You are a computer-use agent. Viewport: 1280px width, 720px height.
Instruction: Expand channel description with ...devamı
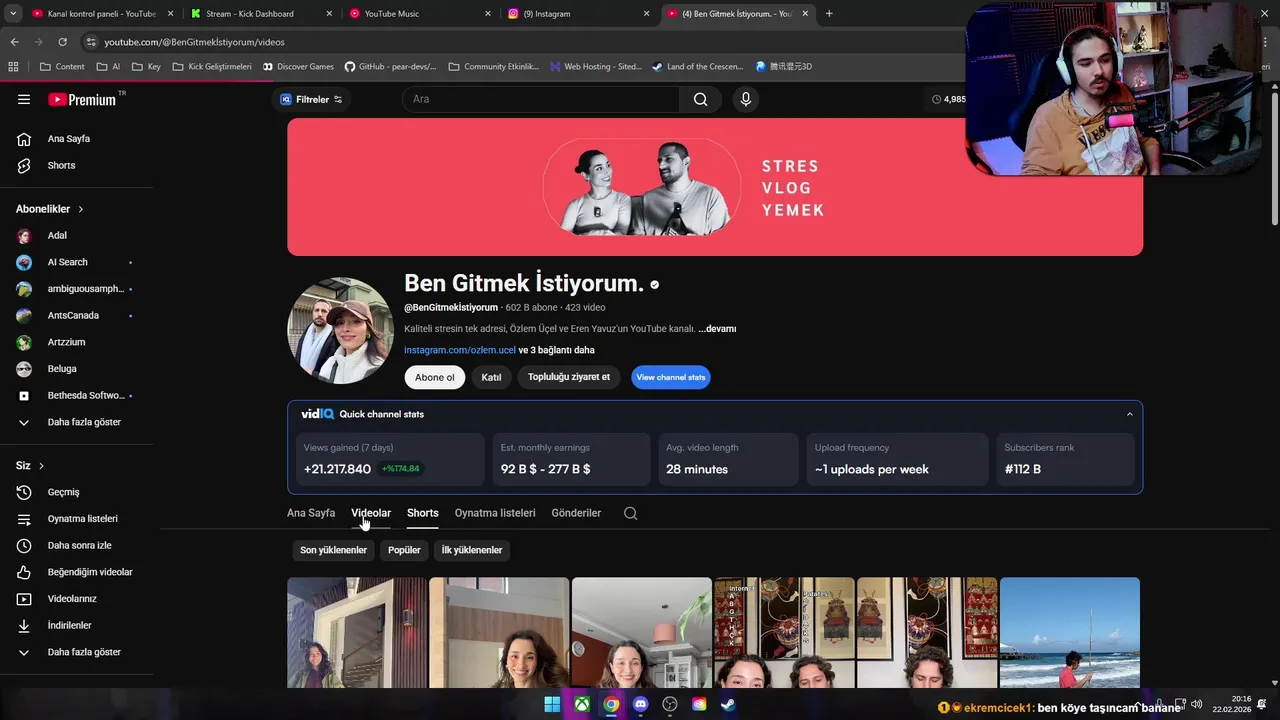(717, 328)
